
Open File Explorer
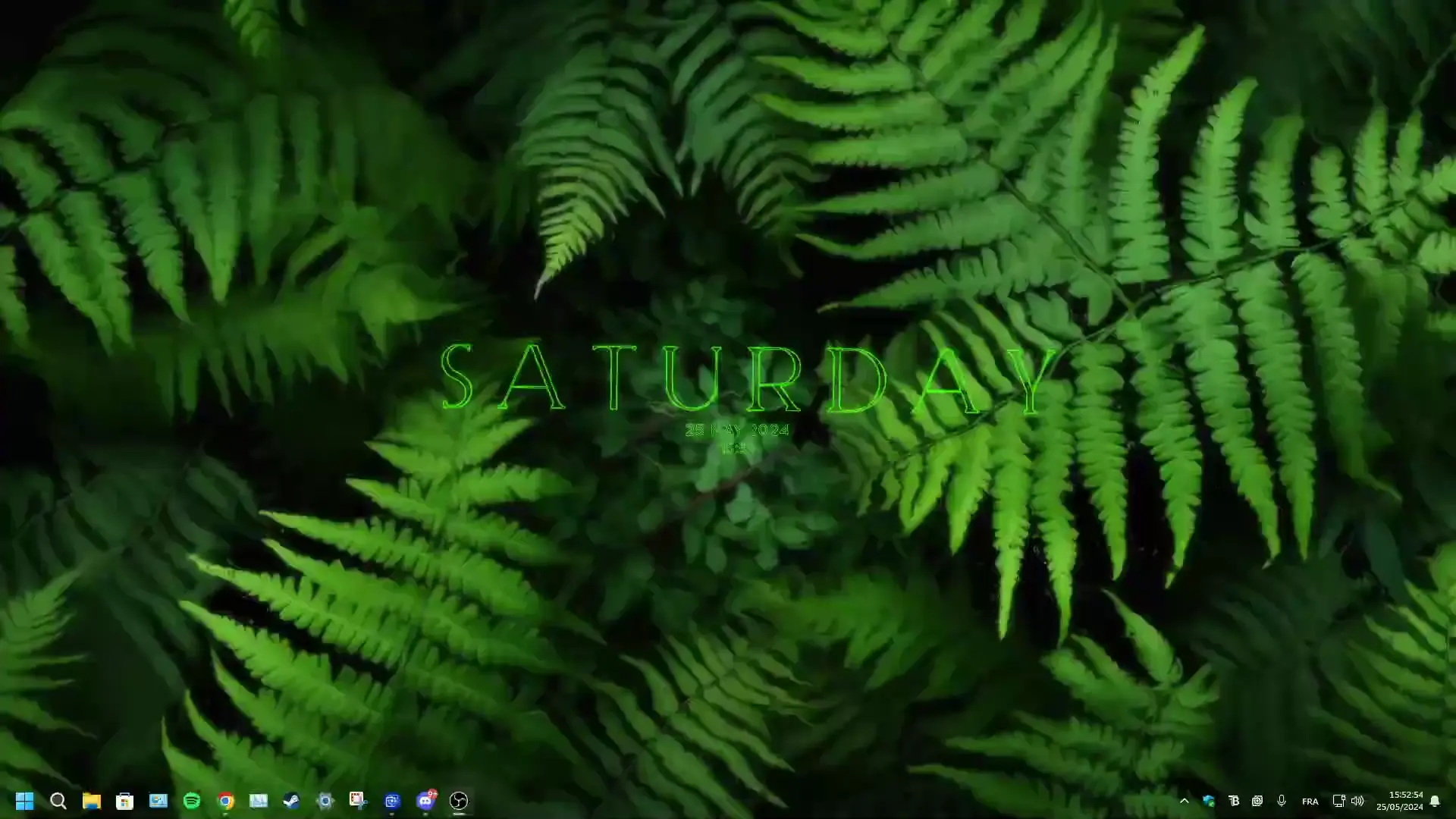[91, 800]
